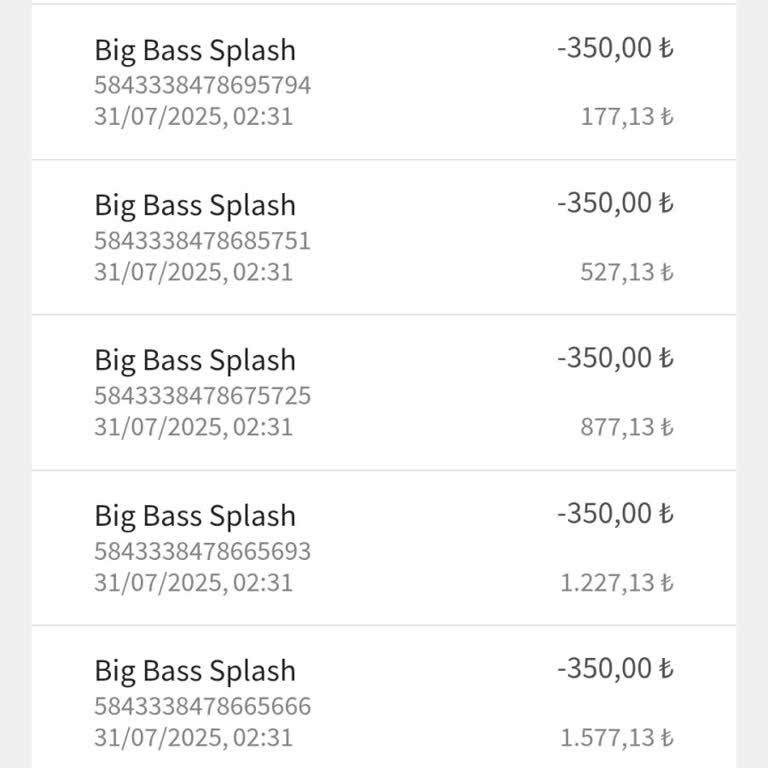Screen dimensions: 768x768
Task: Tap Big Bass Splash title above ID ending 5725
Action: [195, 360]
